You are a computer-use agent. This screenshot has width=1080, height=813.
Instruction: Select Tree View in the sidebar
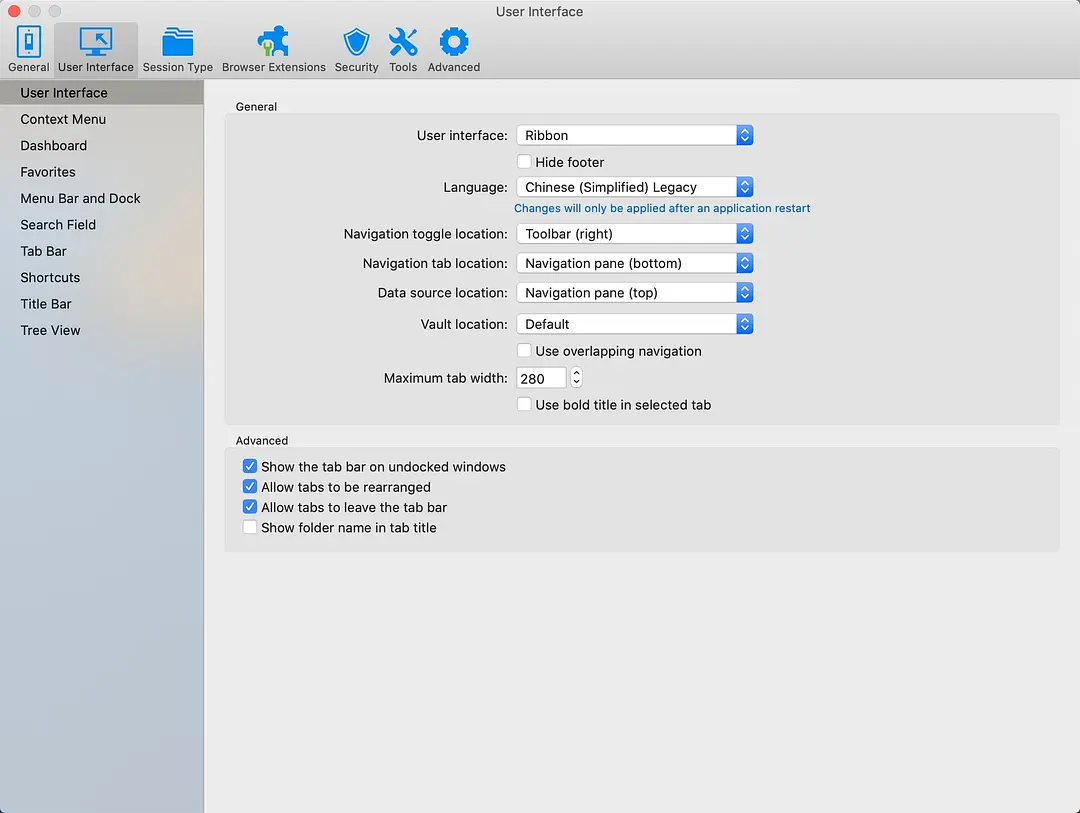coord(102,330)
